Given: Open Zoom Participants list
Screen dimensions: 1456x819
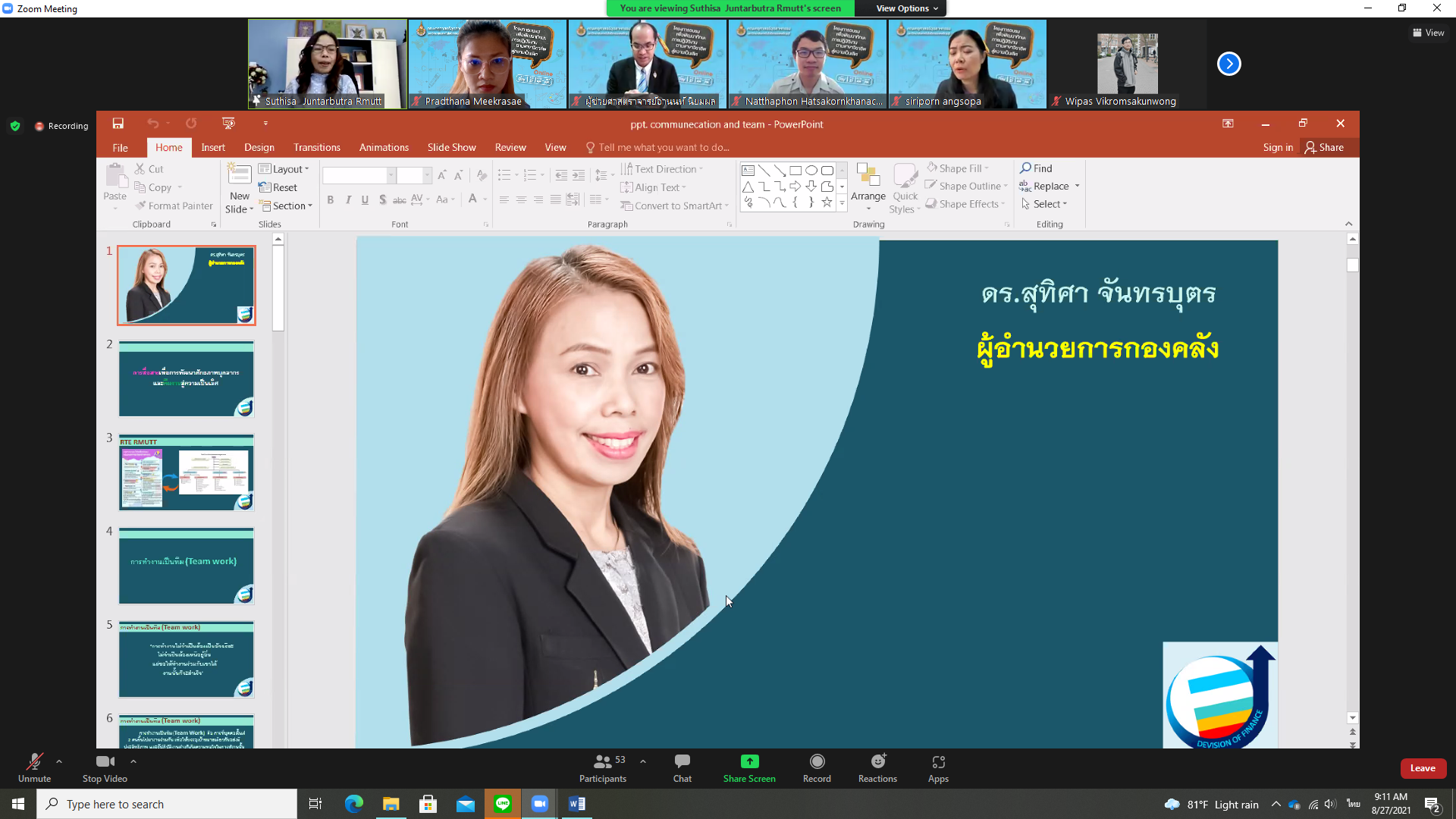Looking at the screenshot, I should (603, 768).
